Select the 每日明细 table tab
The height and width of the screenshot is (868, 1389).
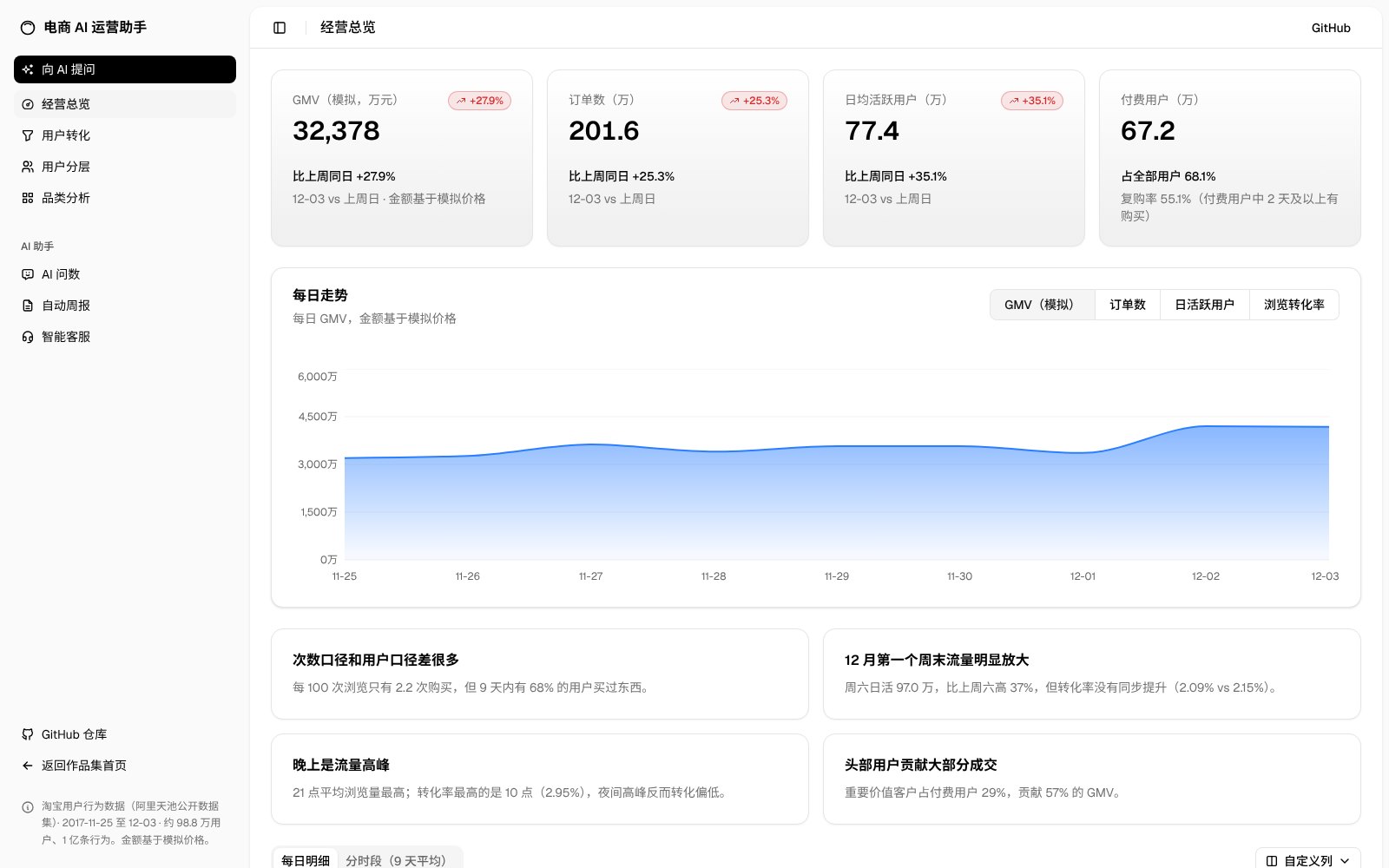coord(306,860)
